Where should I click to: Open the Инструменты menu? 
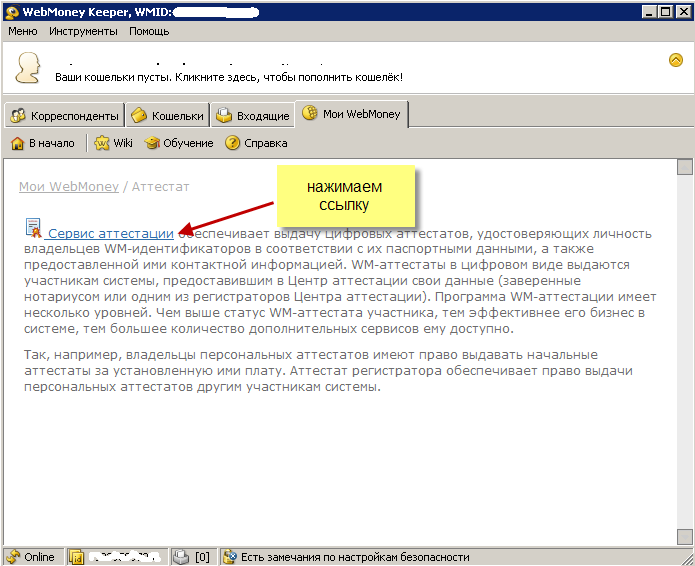pos(83,31)
